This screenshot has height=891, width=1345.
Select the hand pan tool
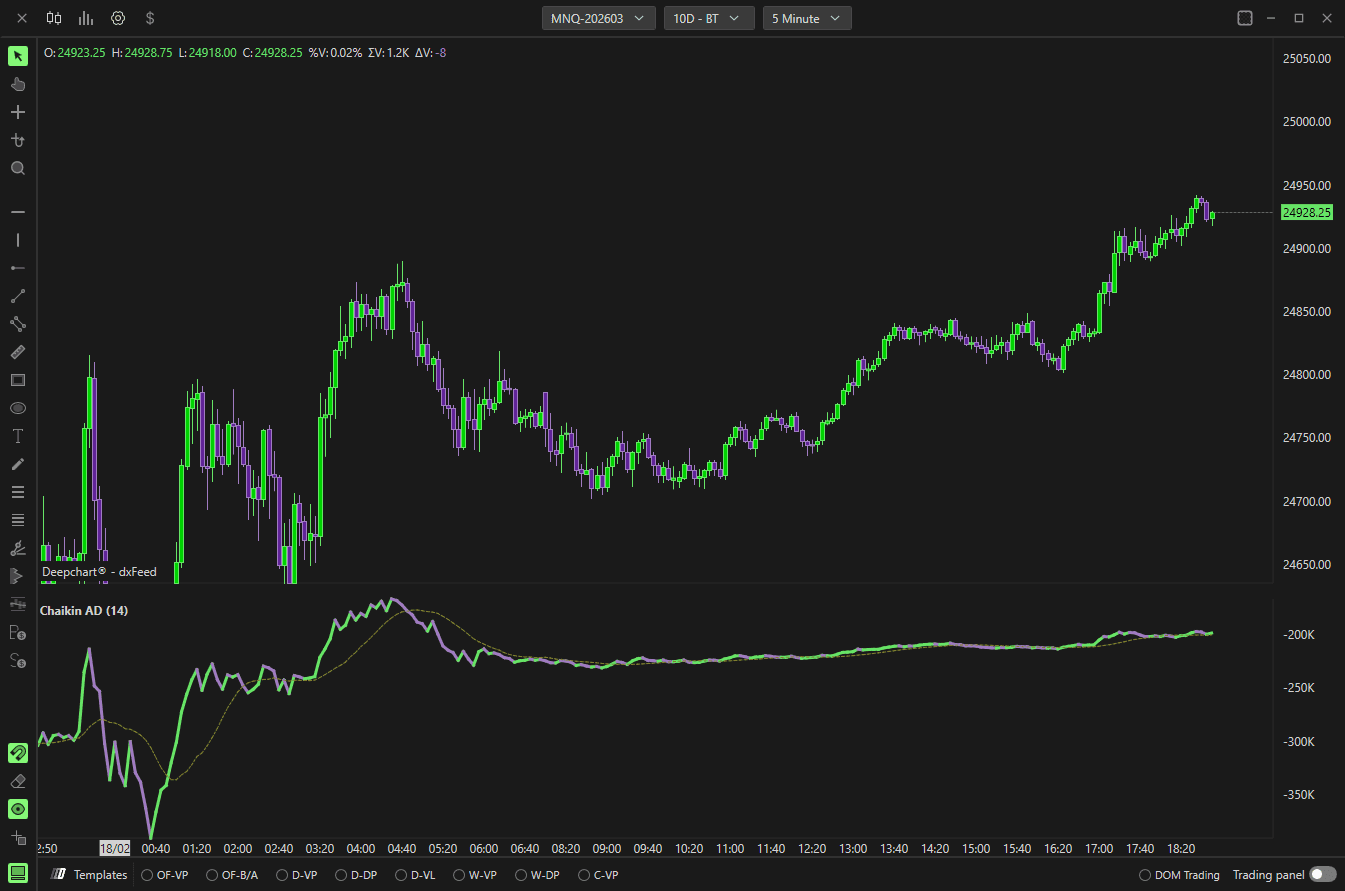[18, 84]
